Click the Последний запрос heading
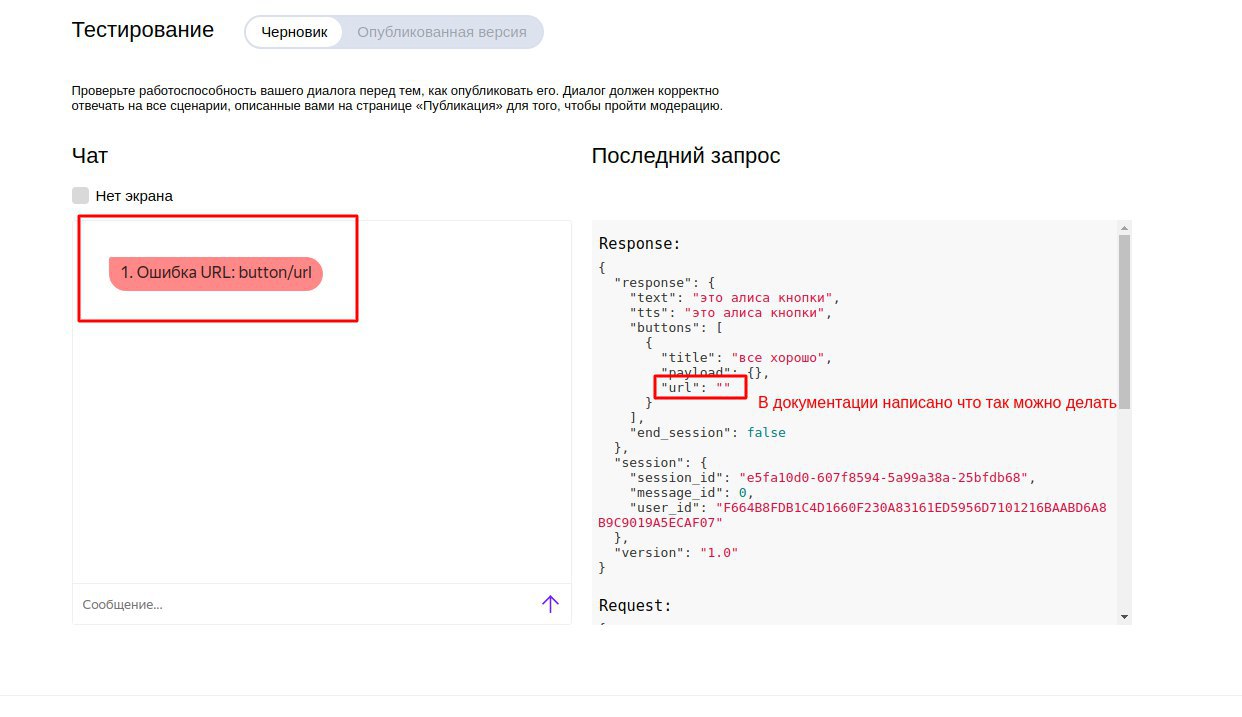The image size is (1242, 717). pyautogui.click(x=686, y=156)
